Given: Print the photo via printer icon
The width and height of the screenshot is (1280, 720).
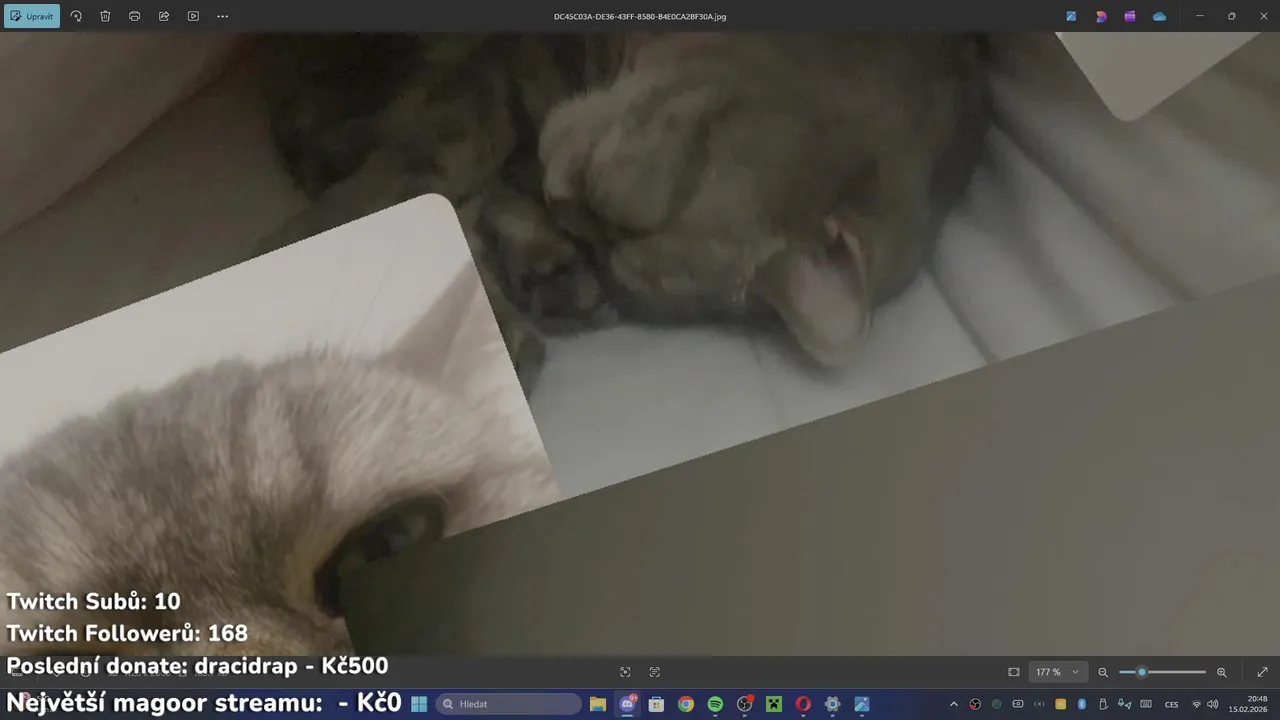Looking at the screenshot, I should [134, 16].
